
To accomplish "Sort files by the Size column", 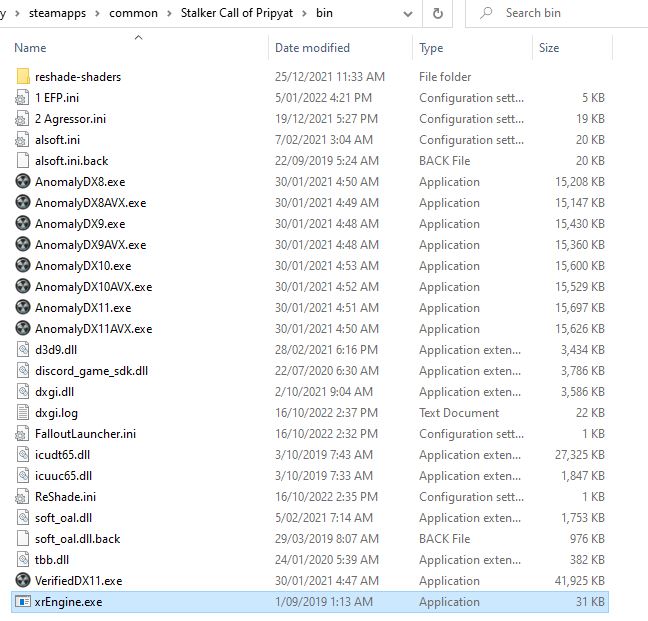I will pyautogui.click(x=549, y=48).
